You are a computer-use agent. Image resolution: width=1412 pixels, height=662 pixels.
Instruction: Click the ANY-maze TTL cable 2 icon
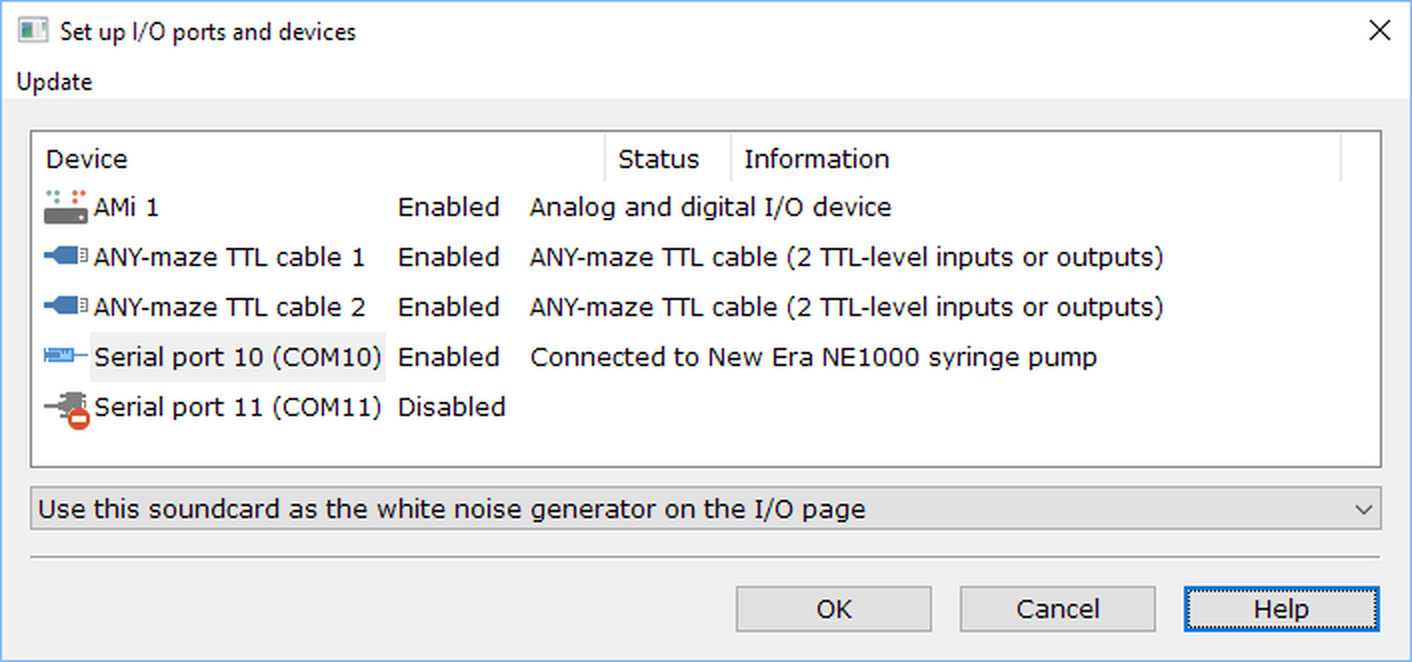pyautogui.click(x=66, y=307)
